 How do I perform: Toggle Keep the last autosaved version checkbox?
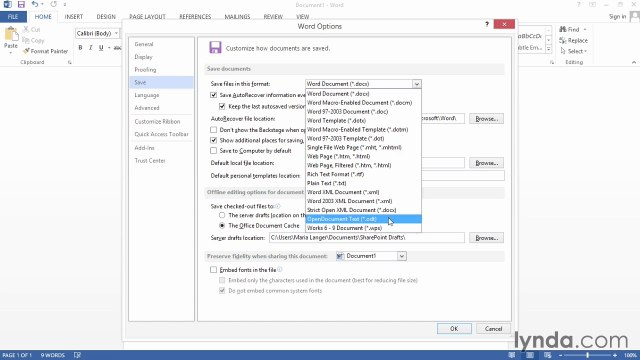[222, 106]
